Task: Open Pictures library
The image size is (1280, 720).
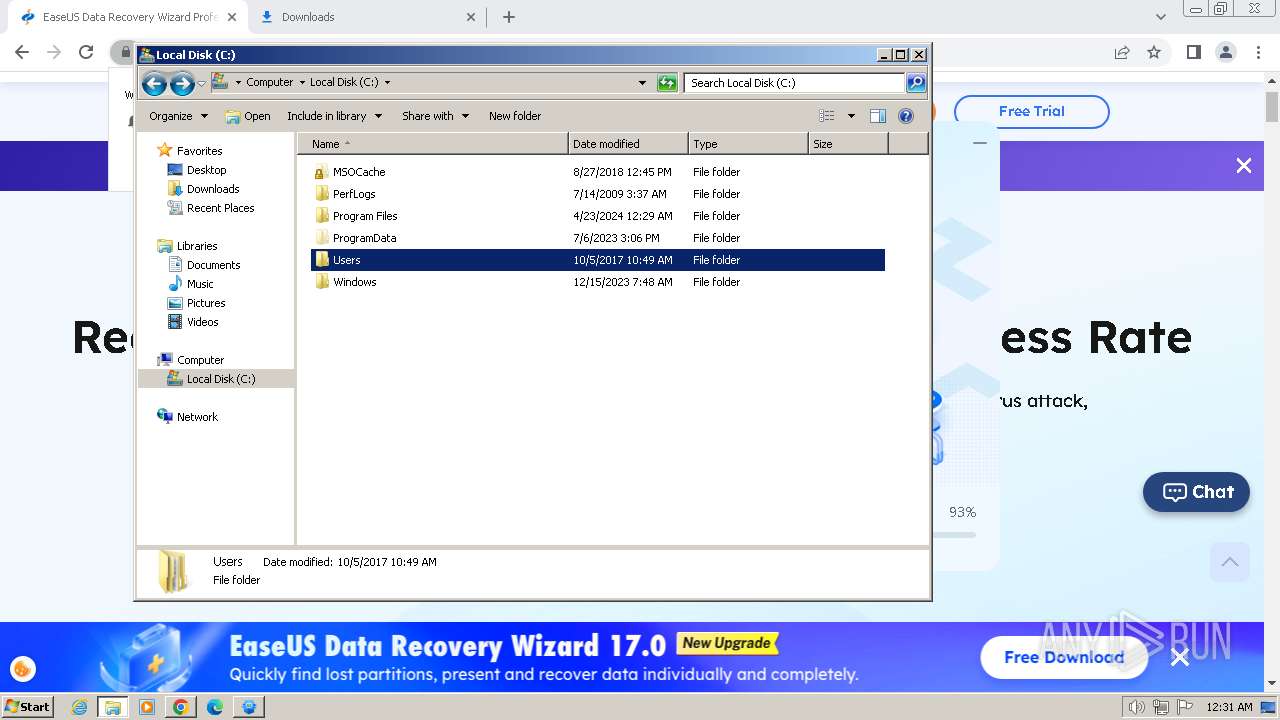Action: 206,303
